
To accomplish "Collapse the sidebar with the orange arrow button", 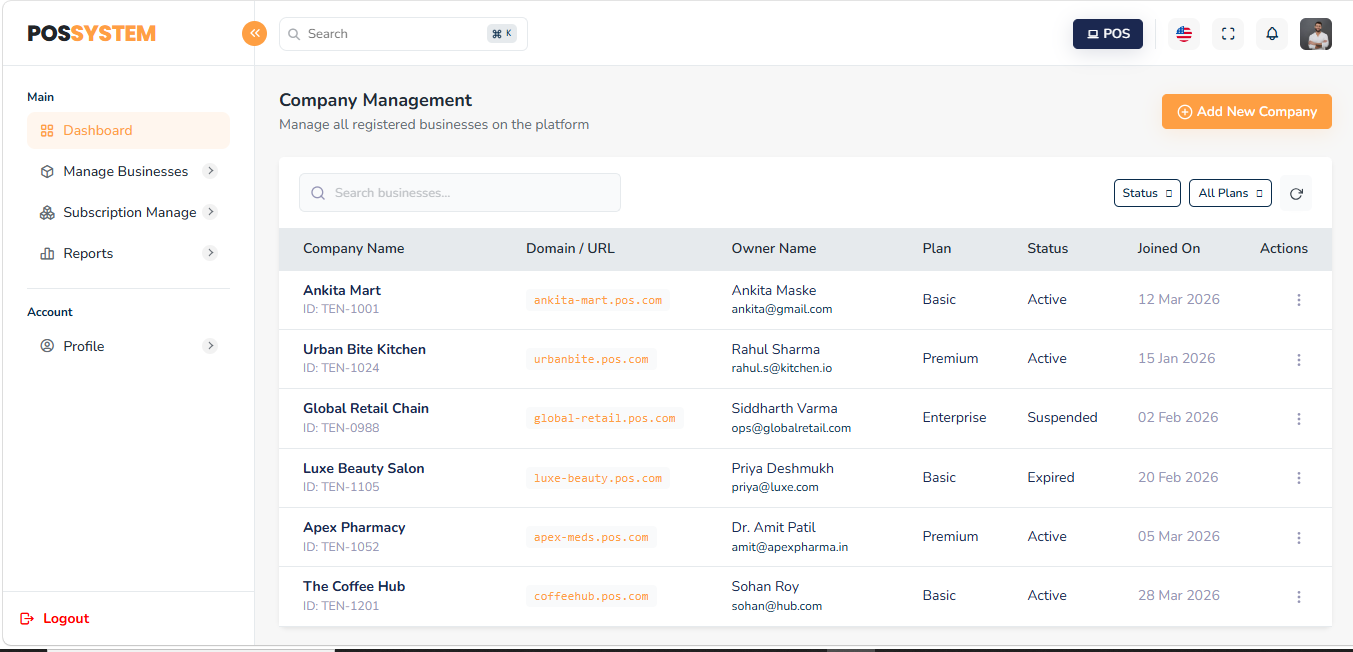I will (254, 34).
